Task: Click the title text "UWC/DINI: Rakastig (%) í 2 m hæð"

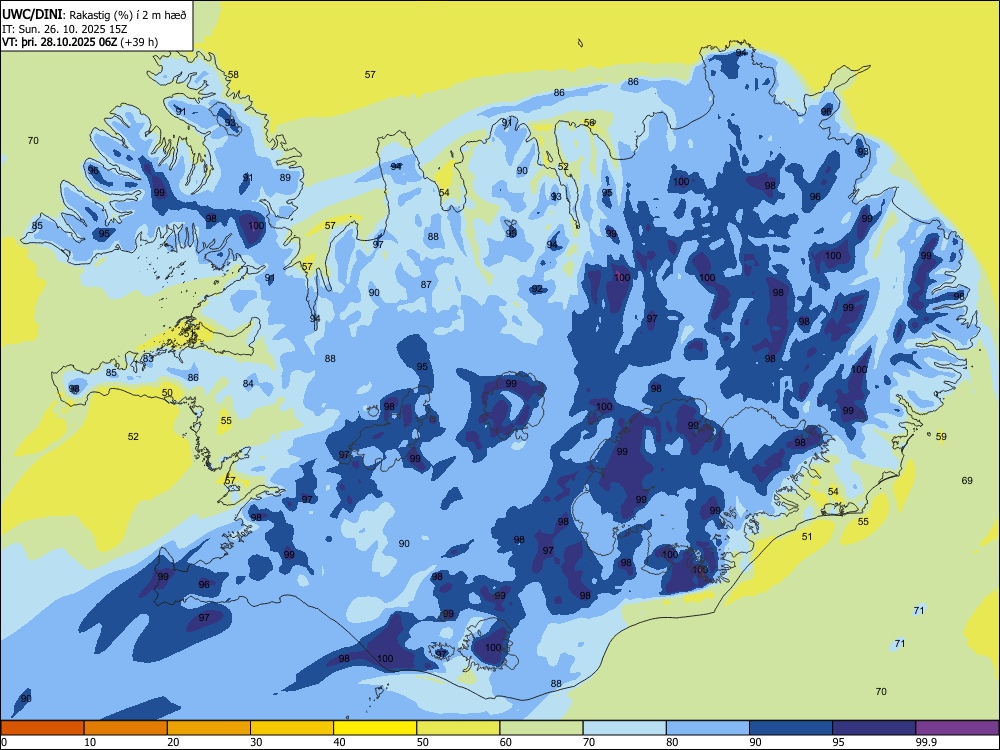Action: tap(94, 15)
